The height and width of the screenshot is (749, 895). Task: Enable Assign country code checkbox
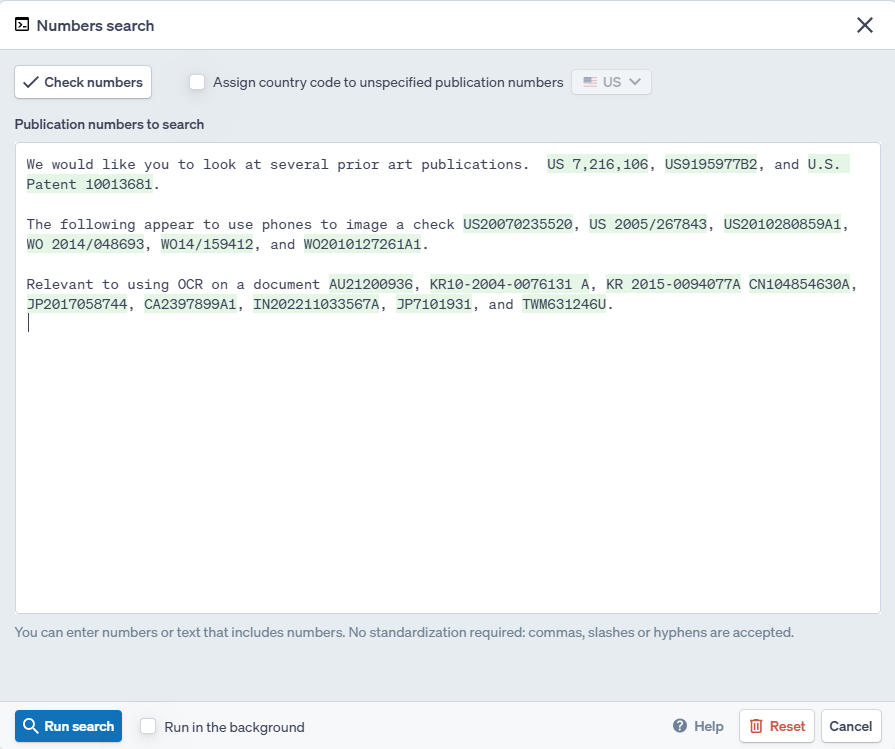coord(197,82)
